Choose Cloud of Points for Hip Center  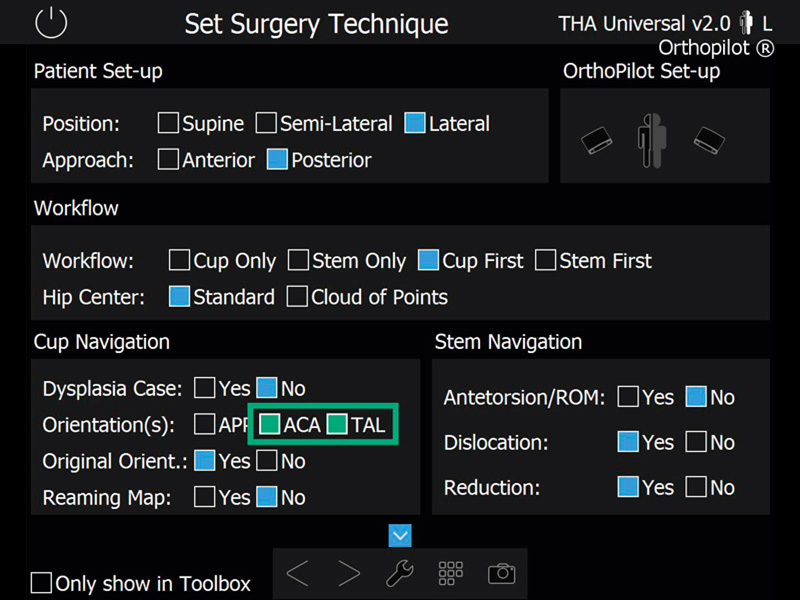[297, 297]
